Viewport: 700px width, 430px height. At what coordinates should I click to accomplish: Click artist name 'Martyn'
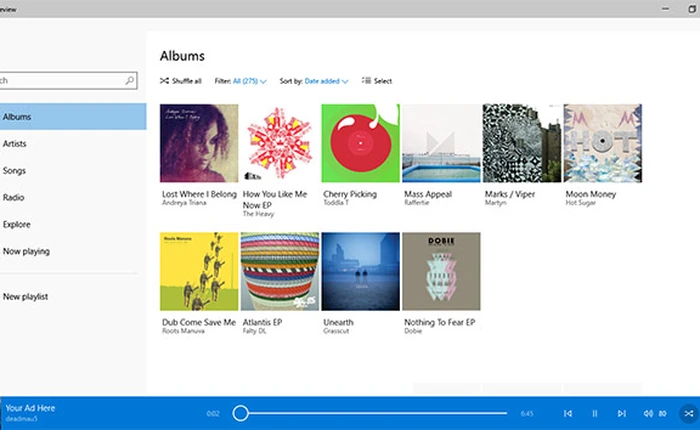point(496,203)
